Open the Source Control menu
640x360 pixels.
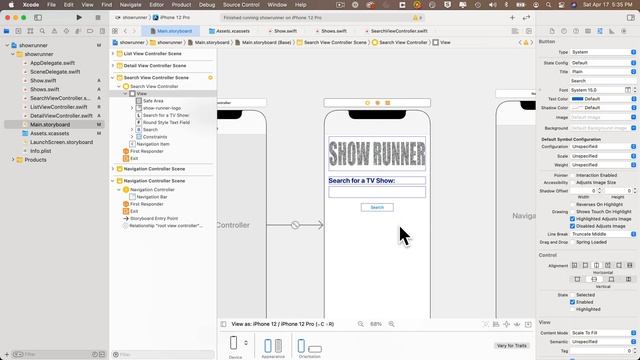coord(241,5)
